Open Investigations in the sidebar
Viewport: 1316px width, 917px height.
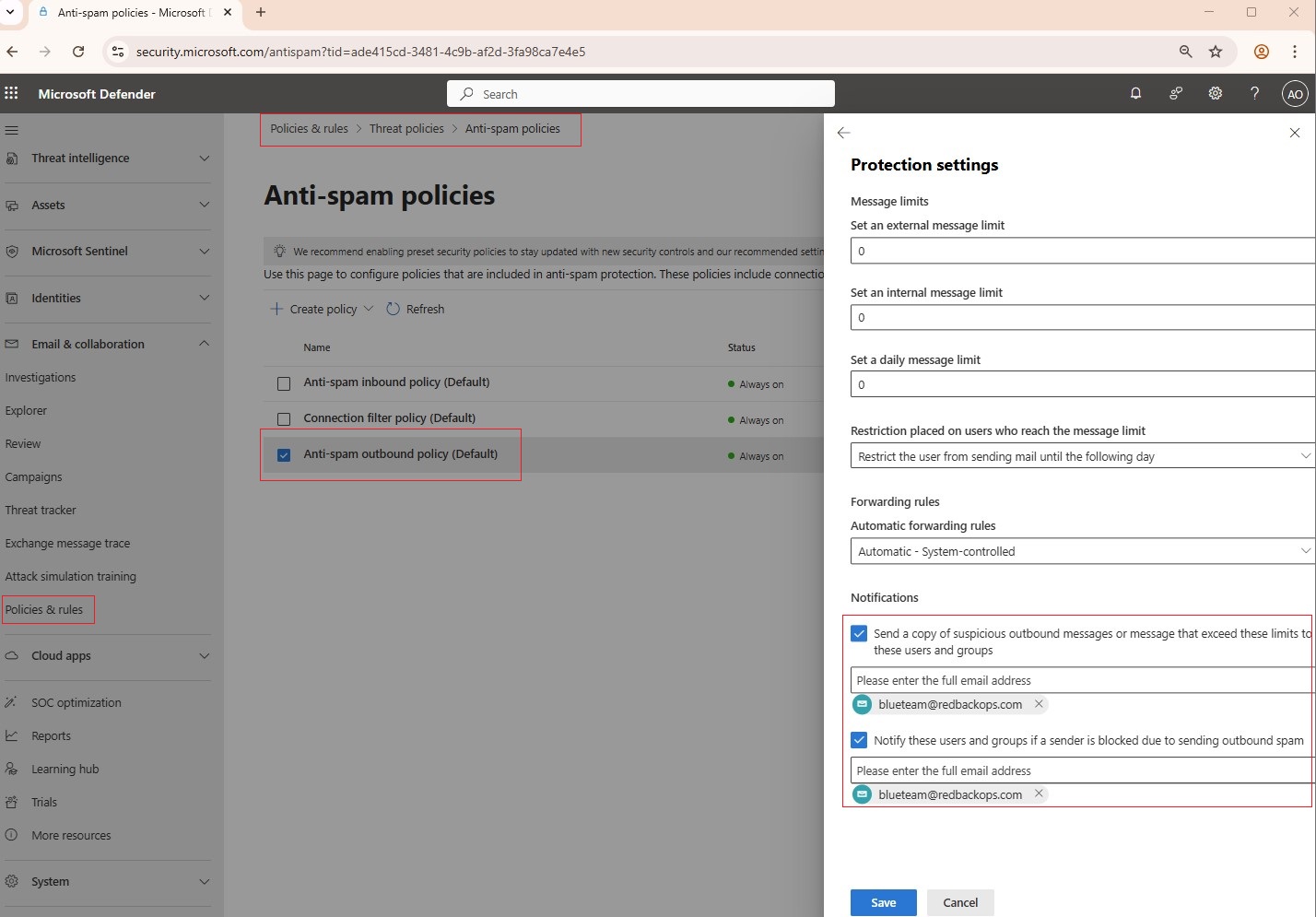[41, 377]
